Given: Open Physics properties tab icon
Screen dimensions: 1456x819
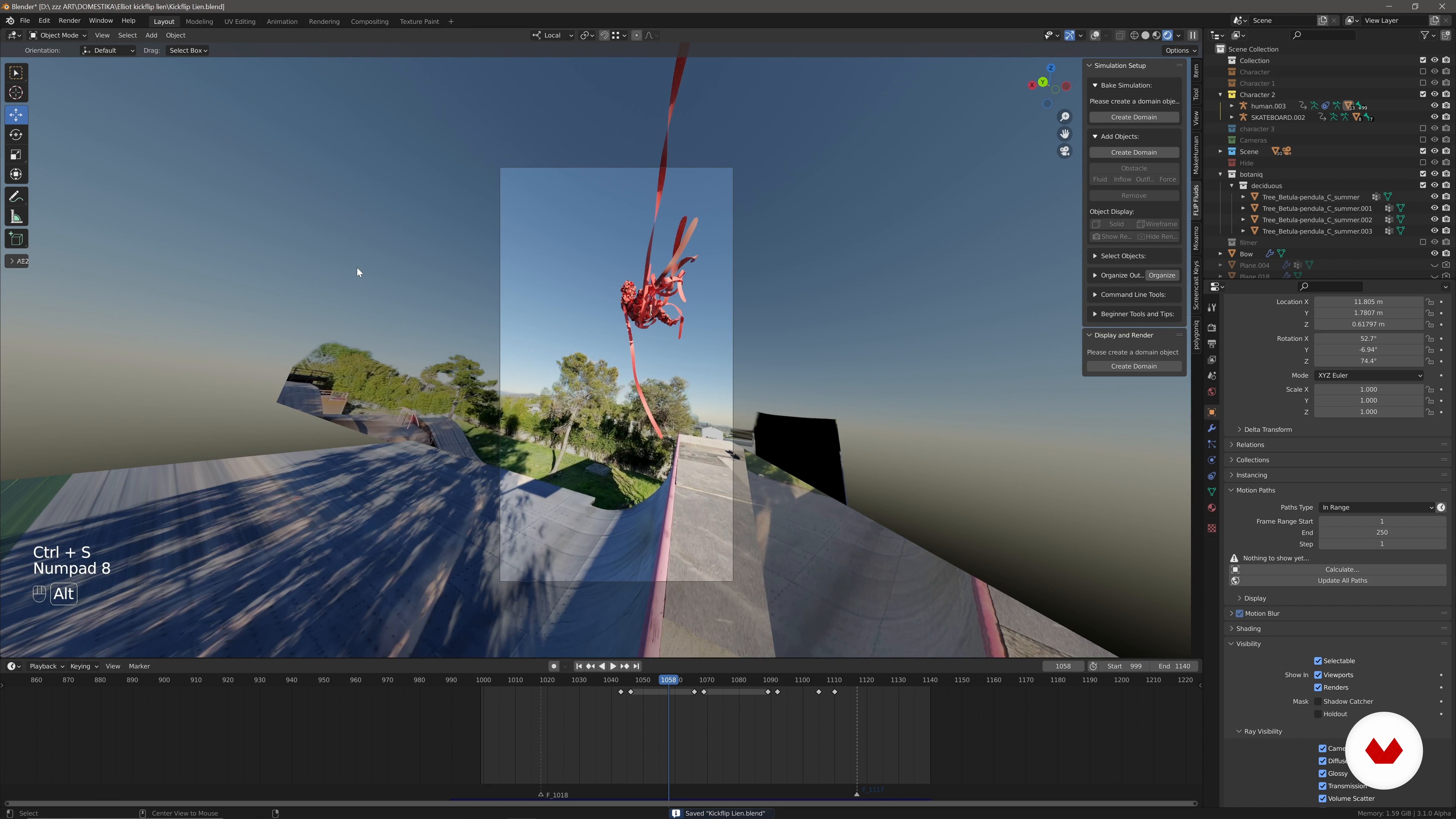Looking at the screenshot, I should pyautogui.click(x=1211, y=460).
